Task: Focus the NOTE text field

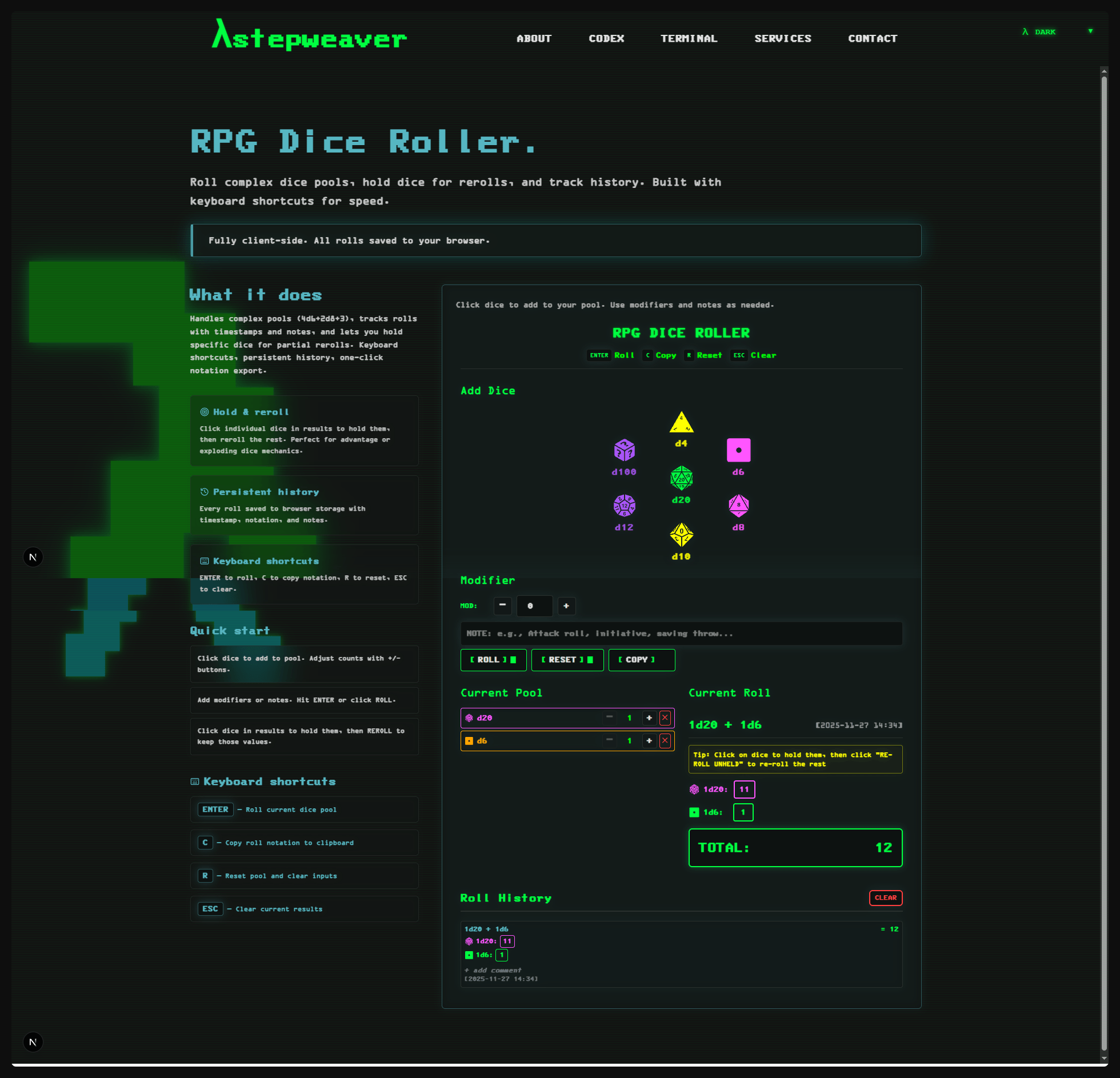Action: pos(681,634)
